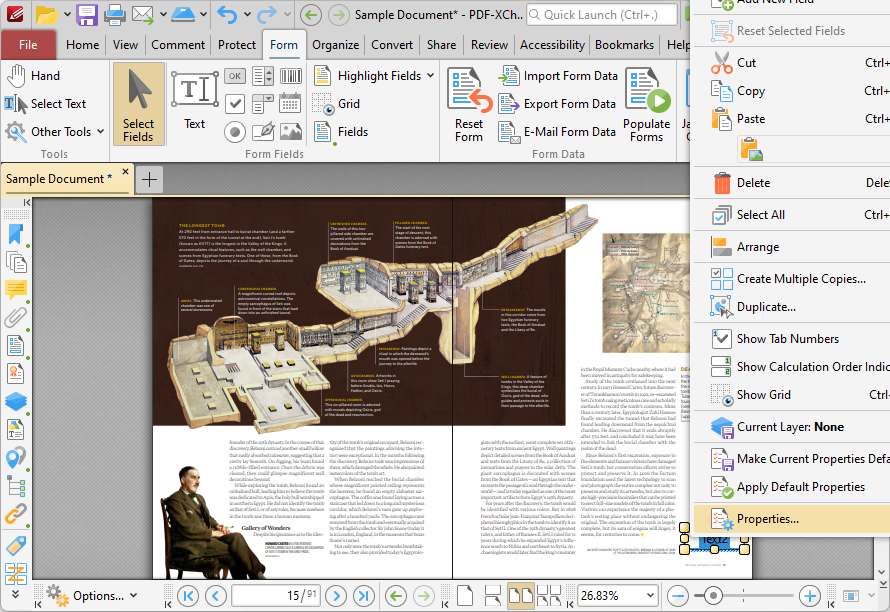This screenshot has height=612, width=890.
Task: Click the E-mail envelope icon in top toolbar
Action: click(x=142, y=15)
